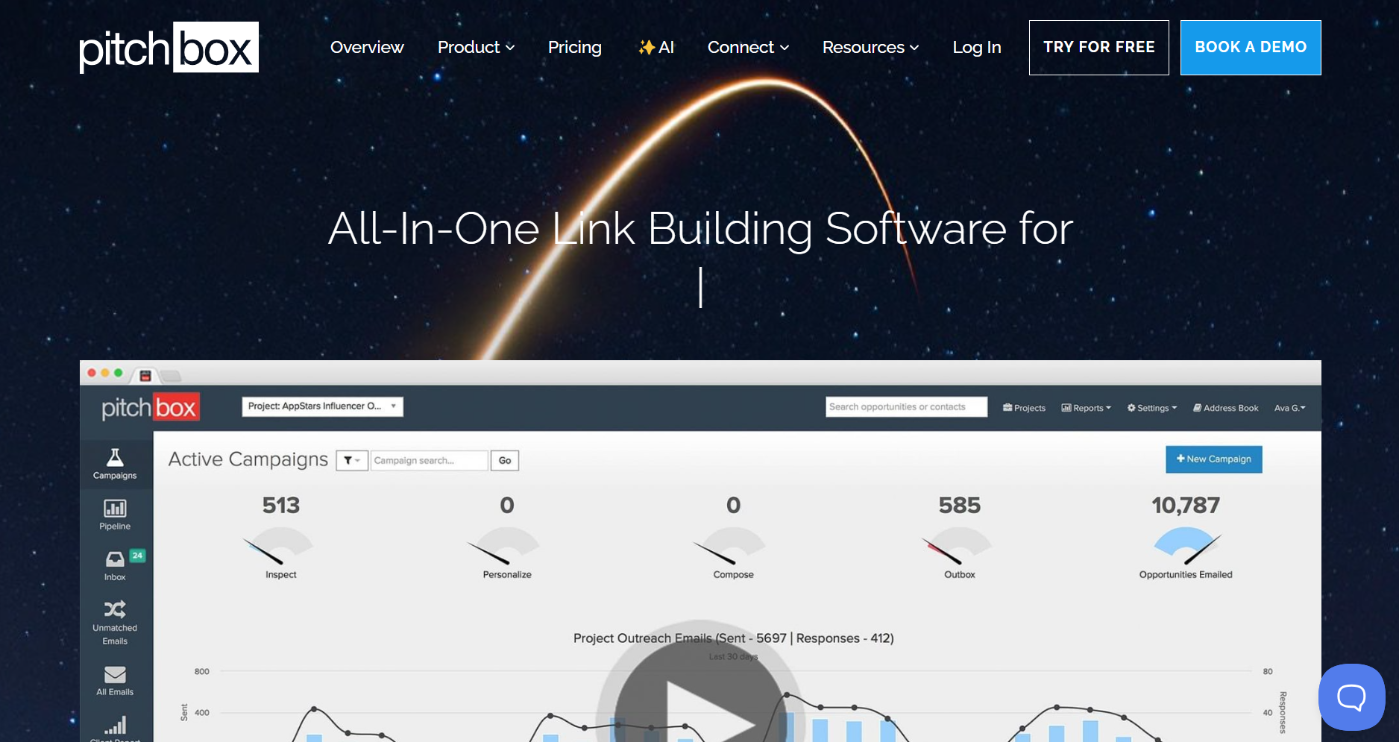Viewport: 1399px width, 742px height.
Task: Expand the Connect dropdown menu
Action: click(748, 47)
